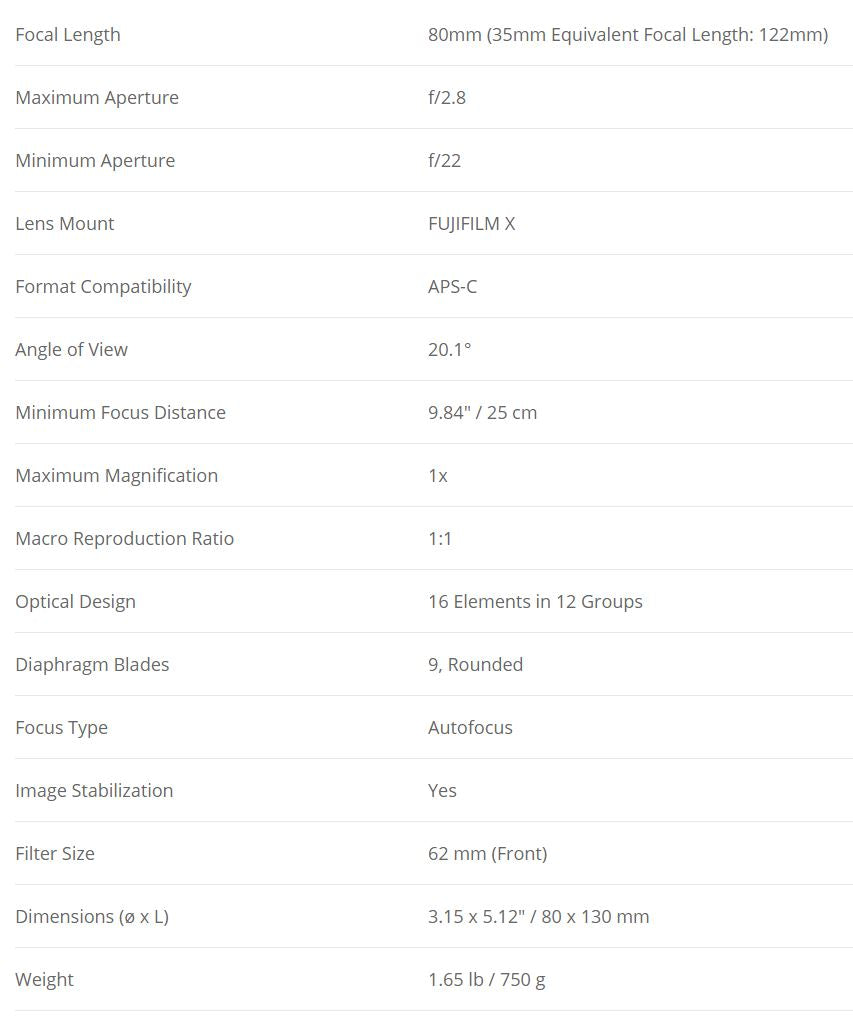Click the Autofocus value text
Image resolution: width=853 pixels, height=1018 pixels.
(470, 728)
